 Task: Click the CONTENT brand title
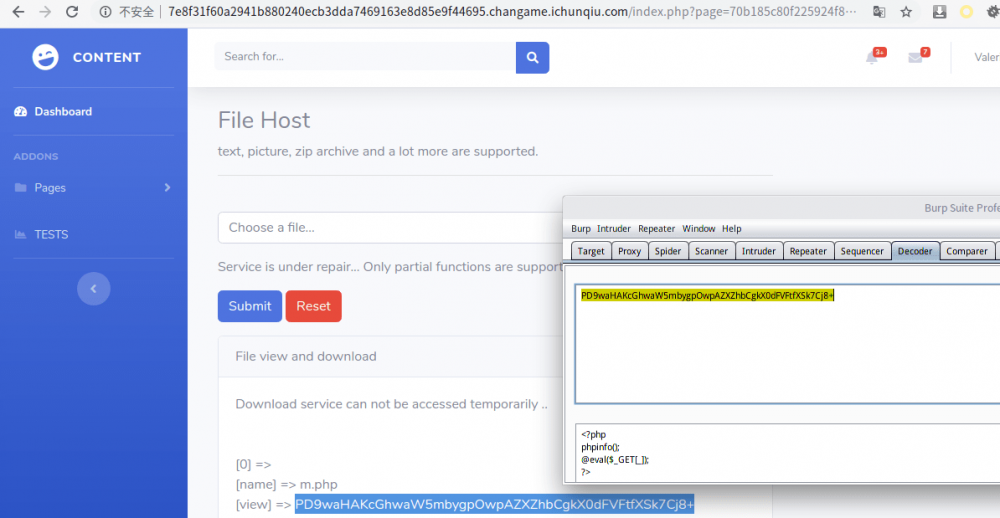(107, 57)
